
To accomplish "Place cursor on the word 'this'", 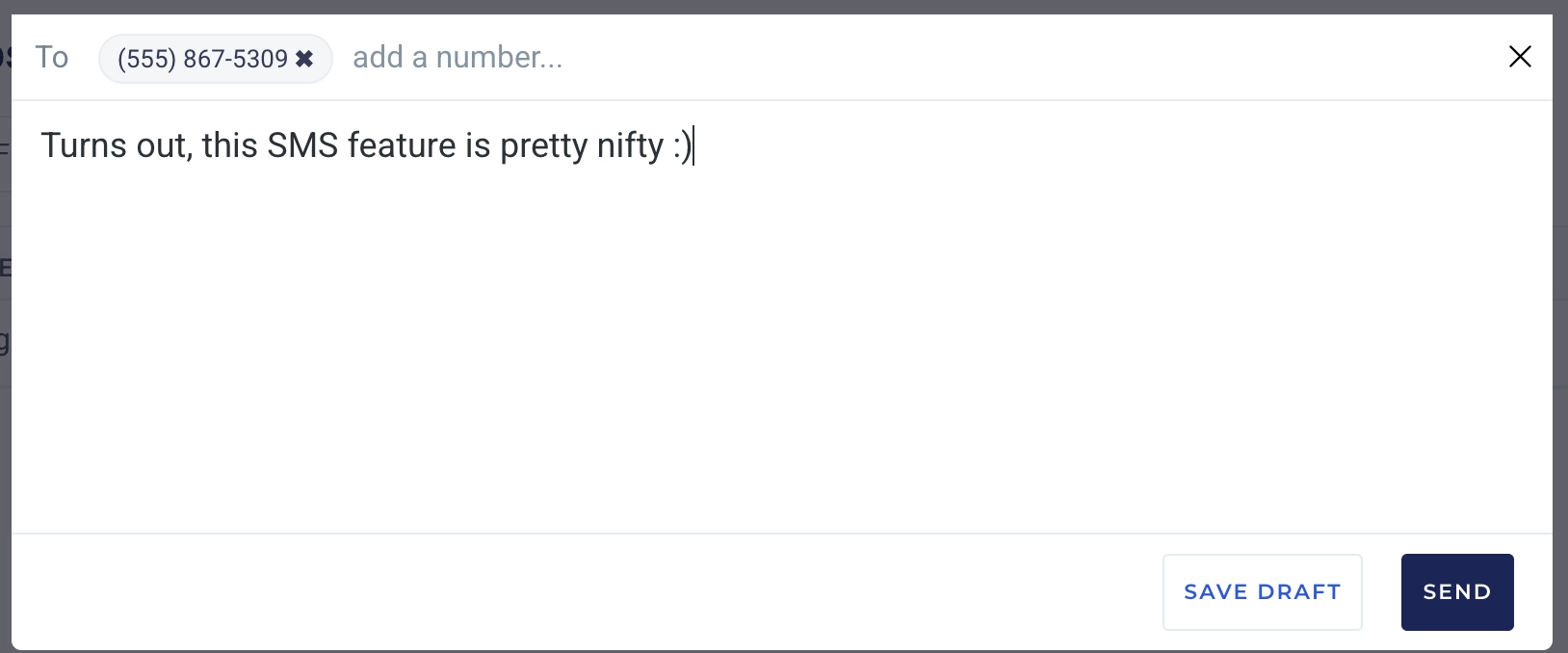I will coord(229,145).
